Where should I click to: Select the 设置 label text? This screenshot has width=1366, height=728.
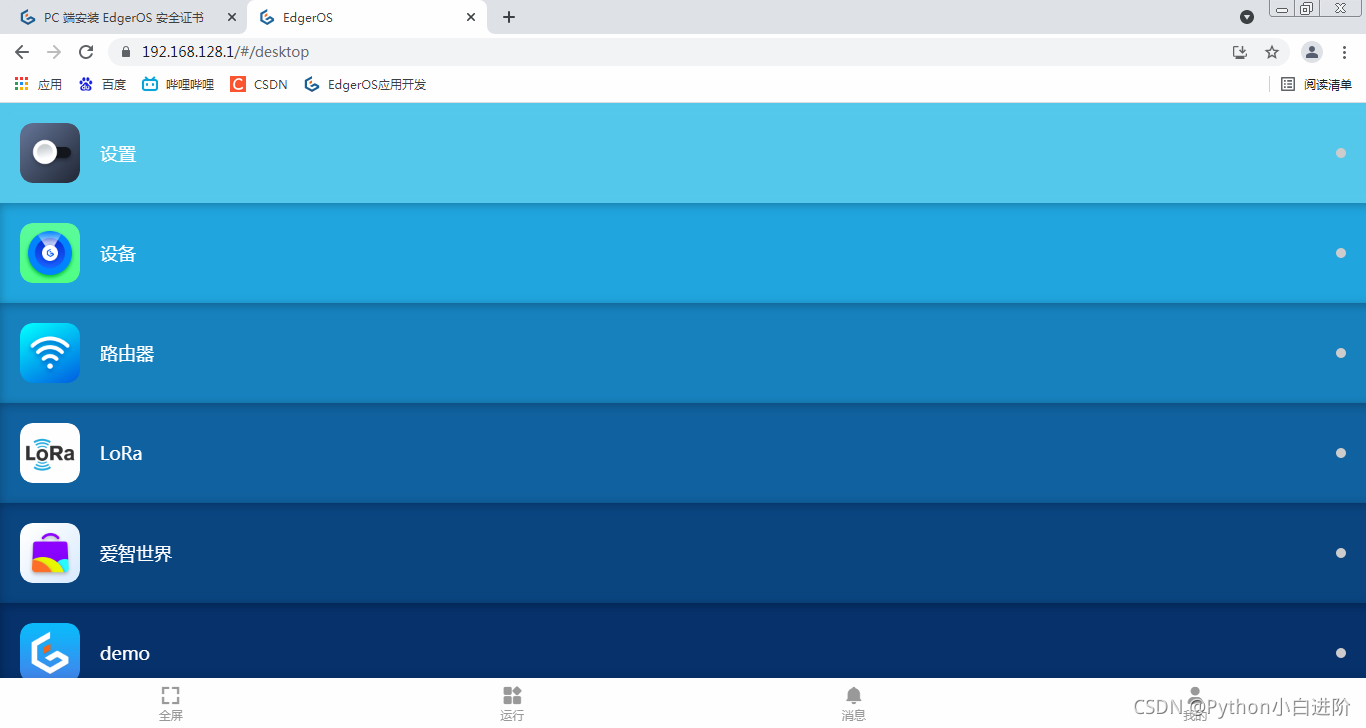point(118,154)
